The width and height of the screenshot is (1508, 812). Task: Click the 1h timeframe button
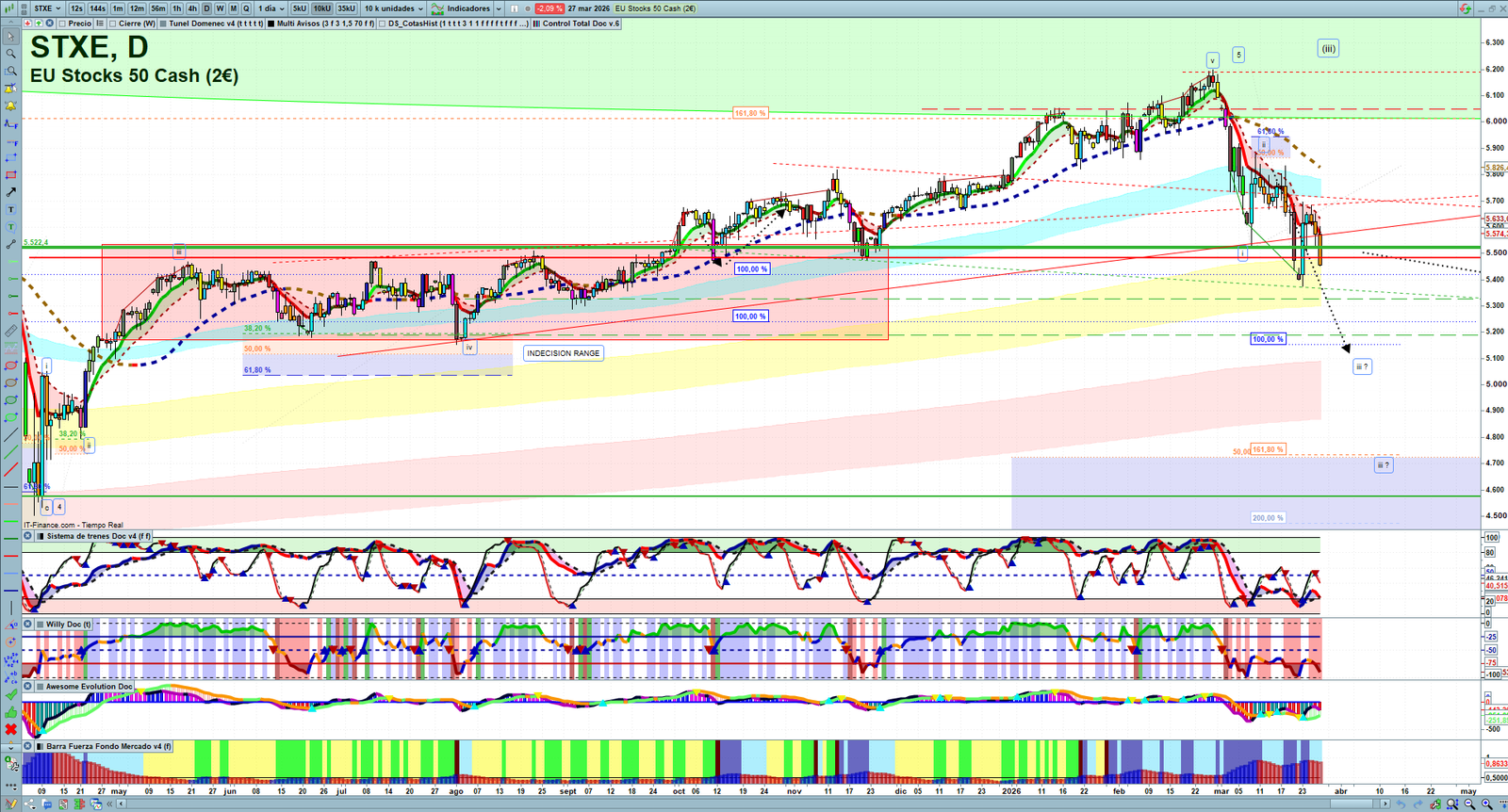coord(177,8)
